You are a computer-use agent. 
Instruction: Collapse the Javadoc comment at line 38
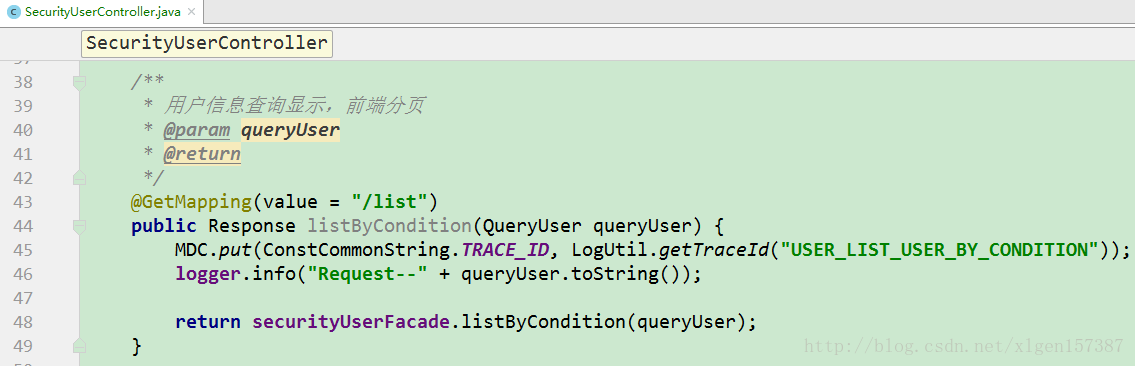[x=80, y=82]
